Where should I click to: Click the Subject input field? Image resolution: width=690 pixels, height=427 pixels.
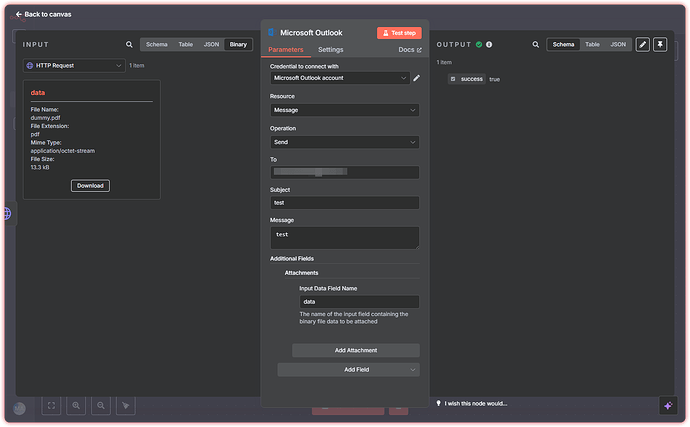point(345,203)
